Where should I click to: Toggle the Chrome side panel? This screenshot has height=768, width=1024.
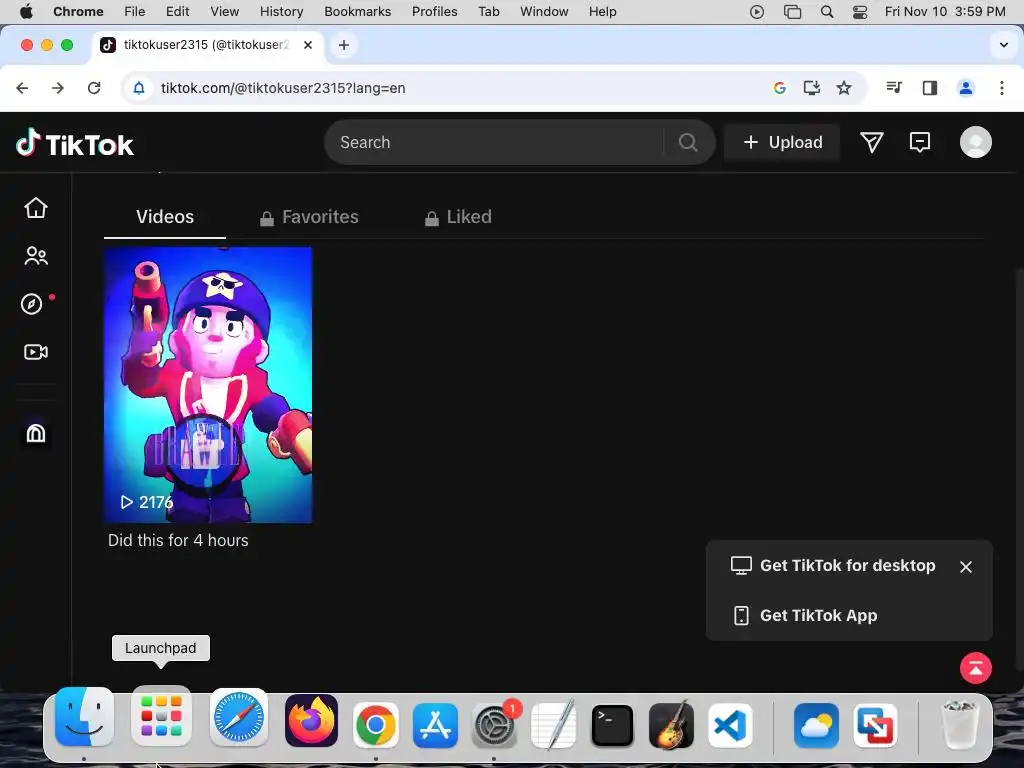point(929,88)
